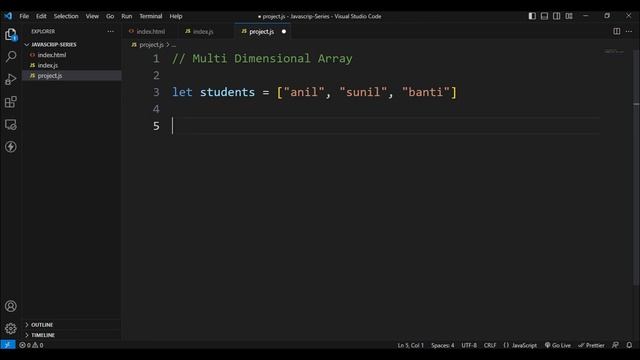
Task: Click the Prettier status bar item
Action: (x=591, y=345)
